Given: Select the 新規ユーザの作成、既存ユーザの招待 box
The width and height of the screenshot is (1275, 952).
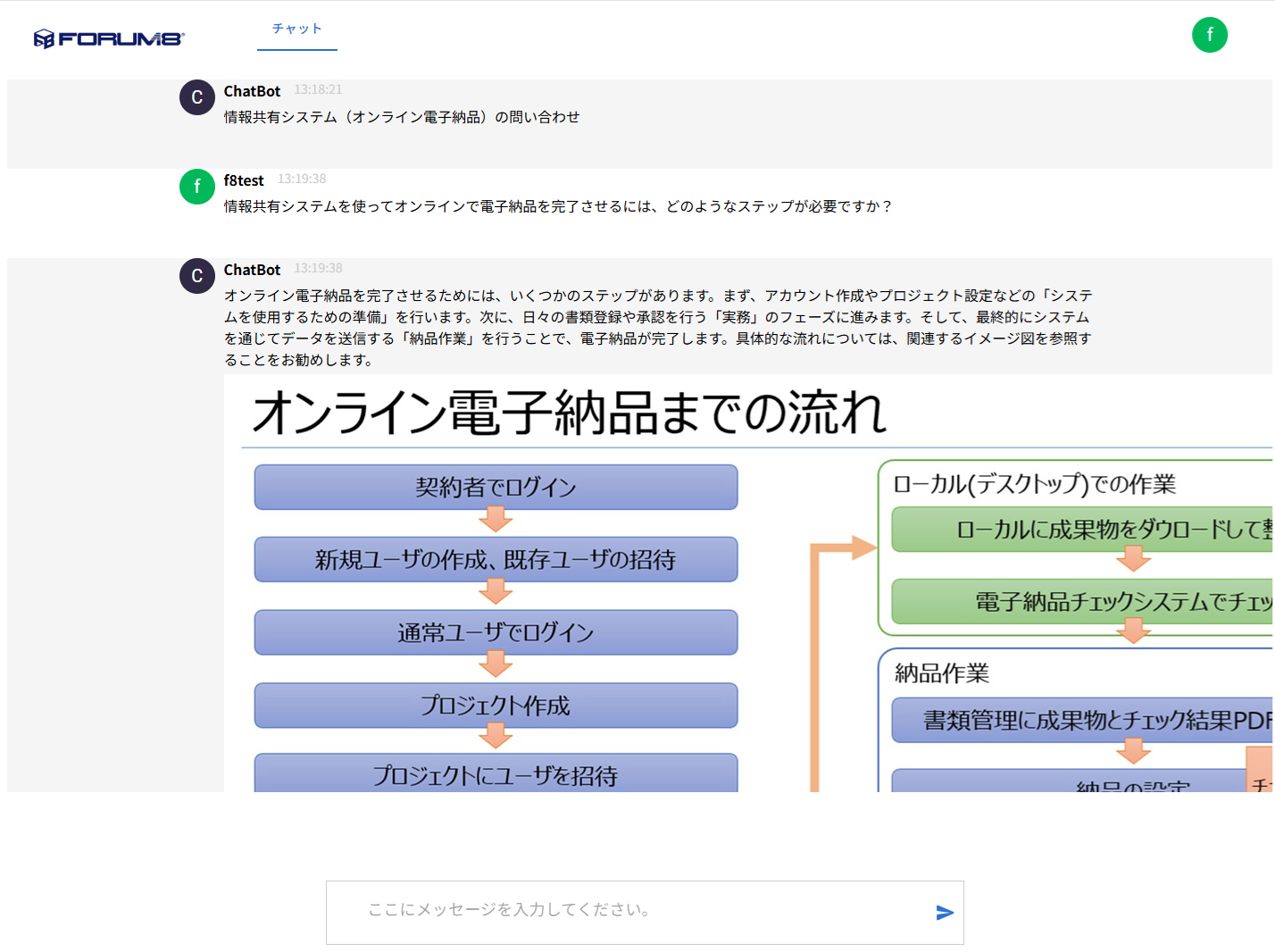Looking at the screenshot, I should pyautogui.click(x=496, y=560).
